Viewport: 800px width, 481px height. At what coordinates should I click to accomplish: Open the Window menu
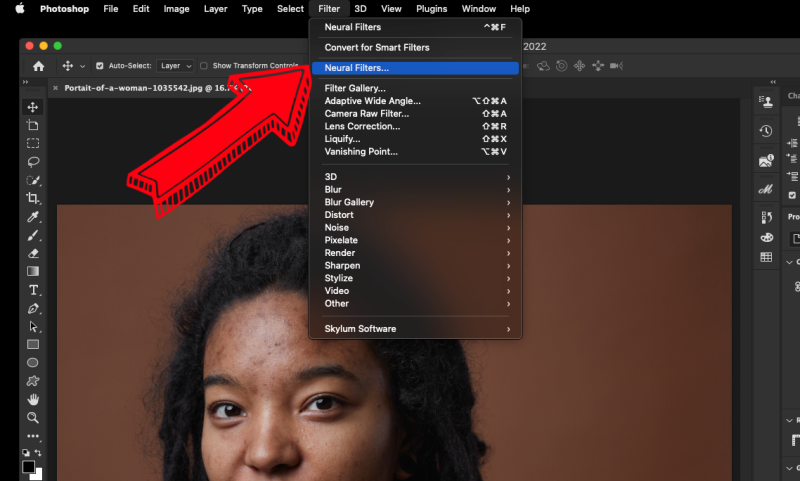(479, 9)
